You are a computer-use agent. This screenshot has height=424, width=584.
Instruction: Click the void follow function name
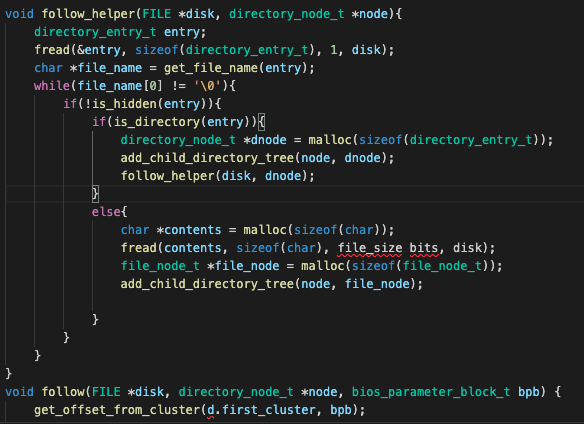click(63, 392)
